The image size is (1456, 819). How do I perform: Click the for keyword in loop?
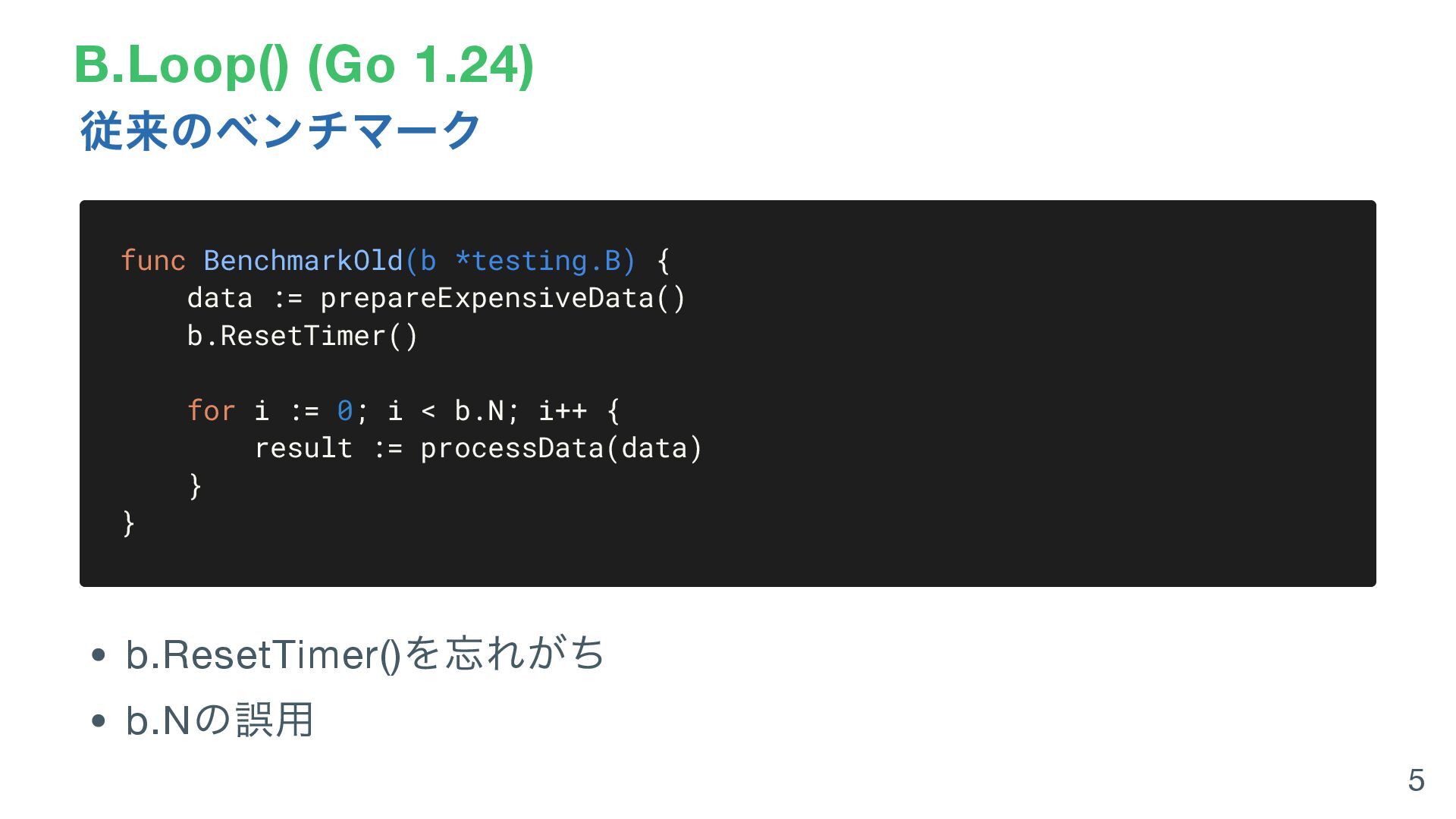[x=212, y=410]
